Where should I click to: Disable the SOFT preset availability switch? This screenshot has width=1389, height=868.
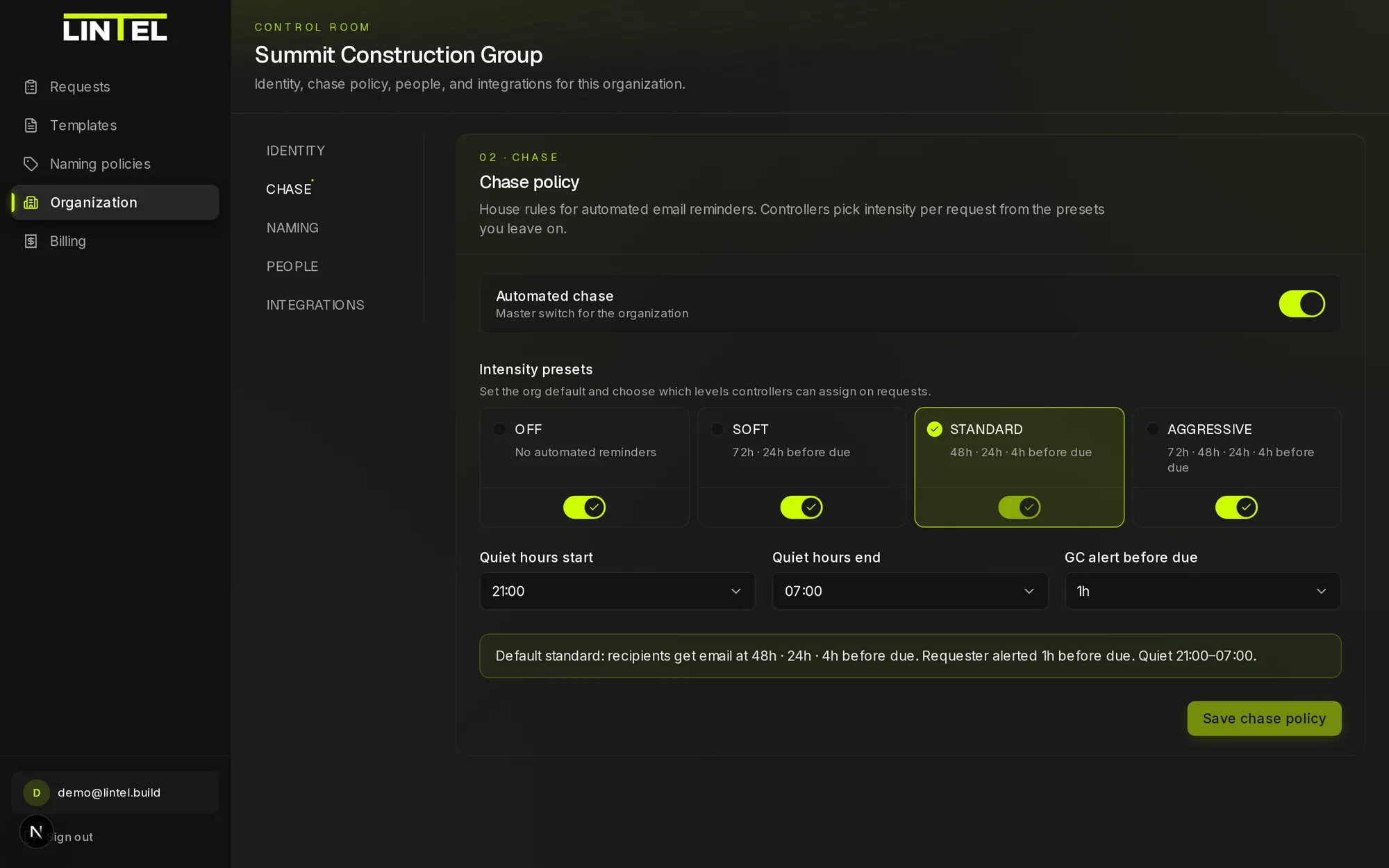pos(801,507)
